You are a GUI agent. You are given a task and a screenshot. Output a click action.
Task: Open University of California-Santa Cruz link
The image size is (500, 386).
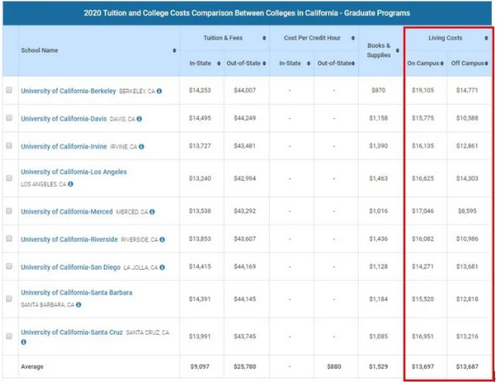(x=72, y=332)
